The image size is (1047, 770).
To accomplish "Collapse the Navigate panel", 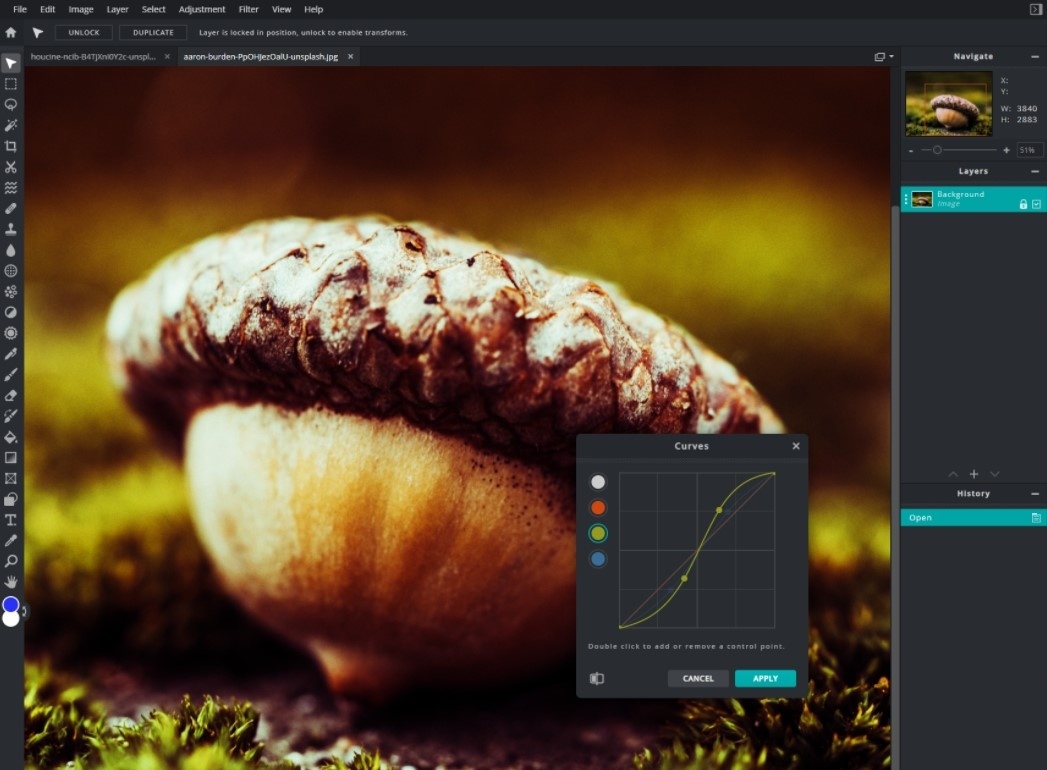I will (x=1035, y=56).
